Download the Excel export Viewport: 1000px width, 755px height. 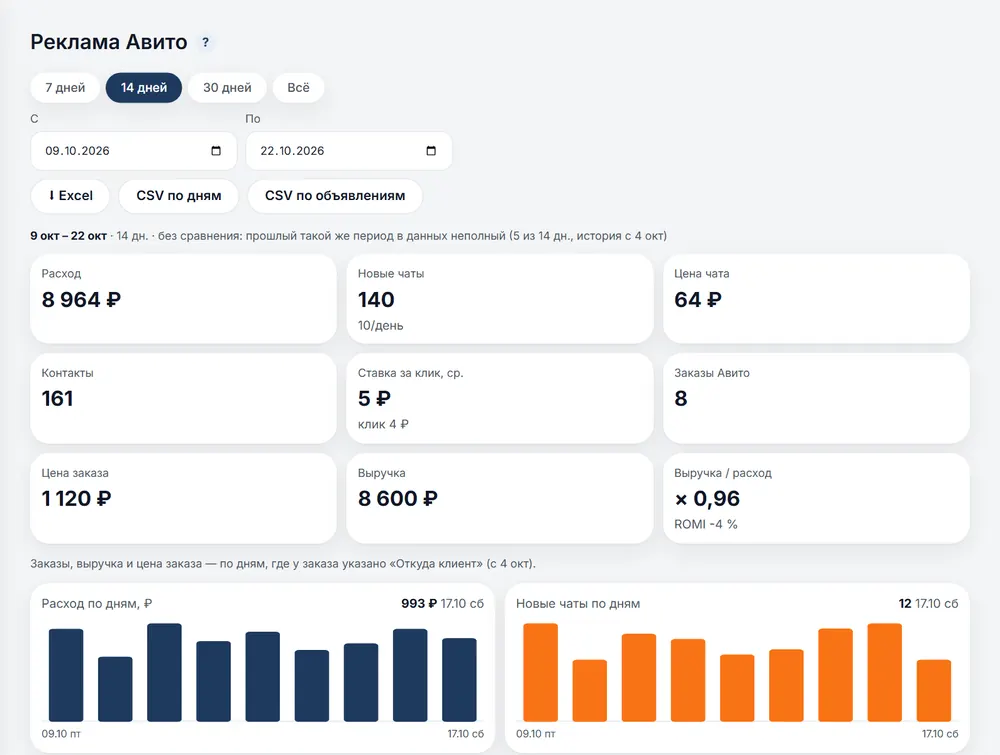click(70, 196)
